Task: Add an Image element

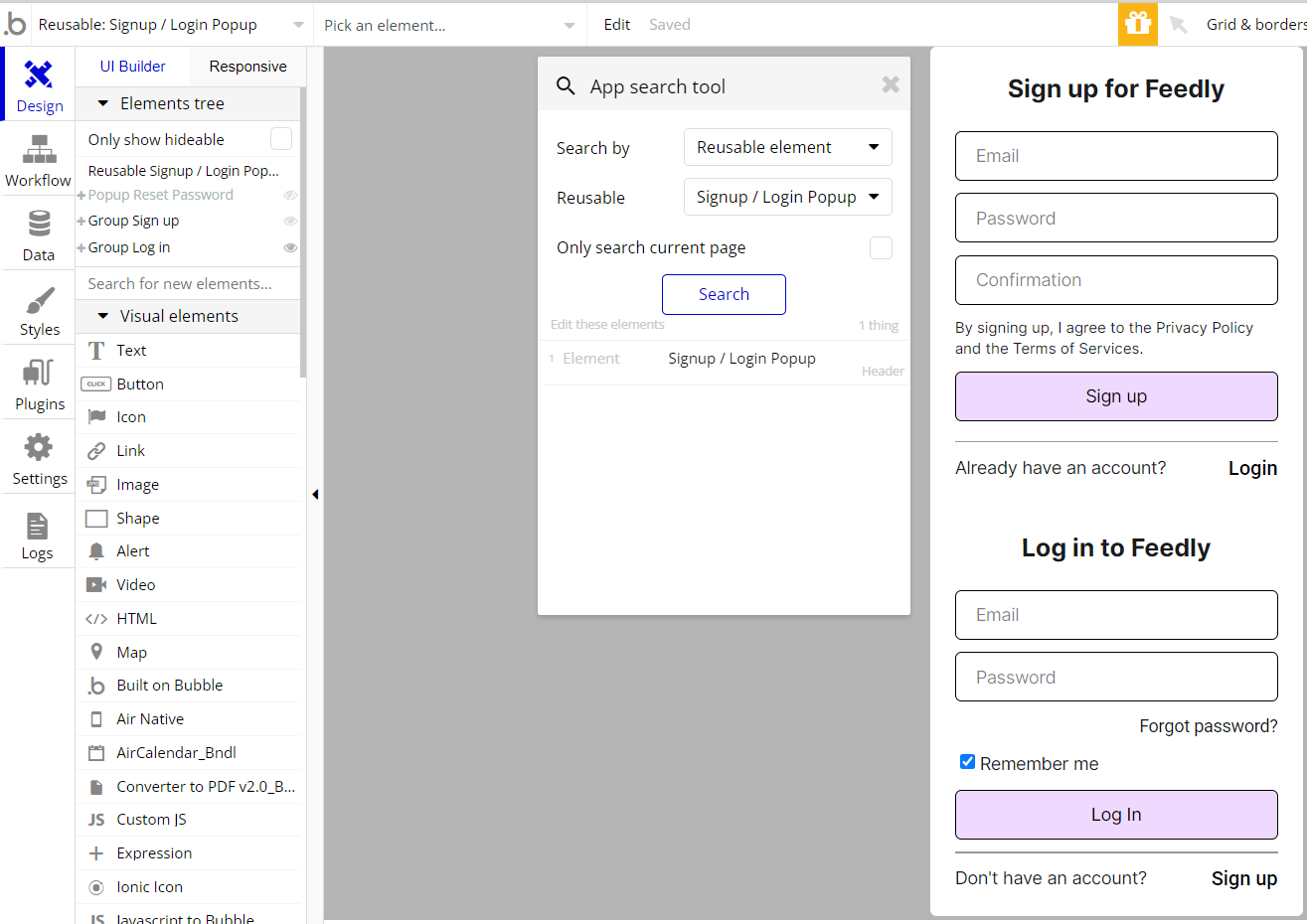Action: point(188,485)
